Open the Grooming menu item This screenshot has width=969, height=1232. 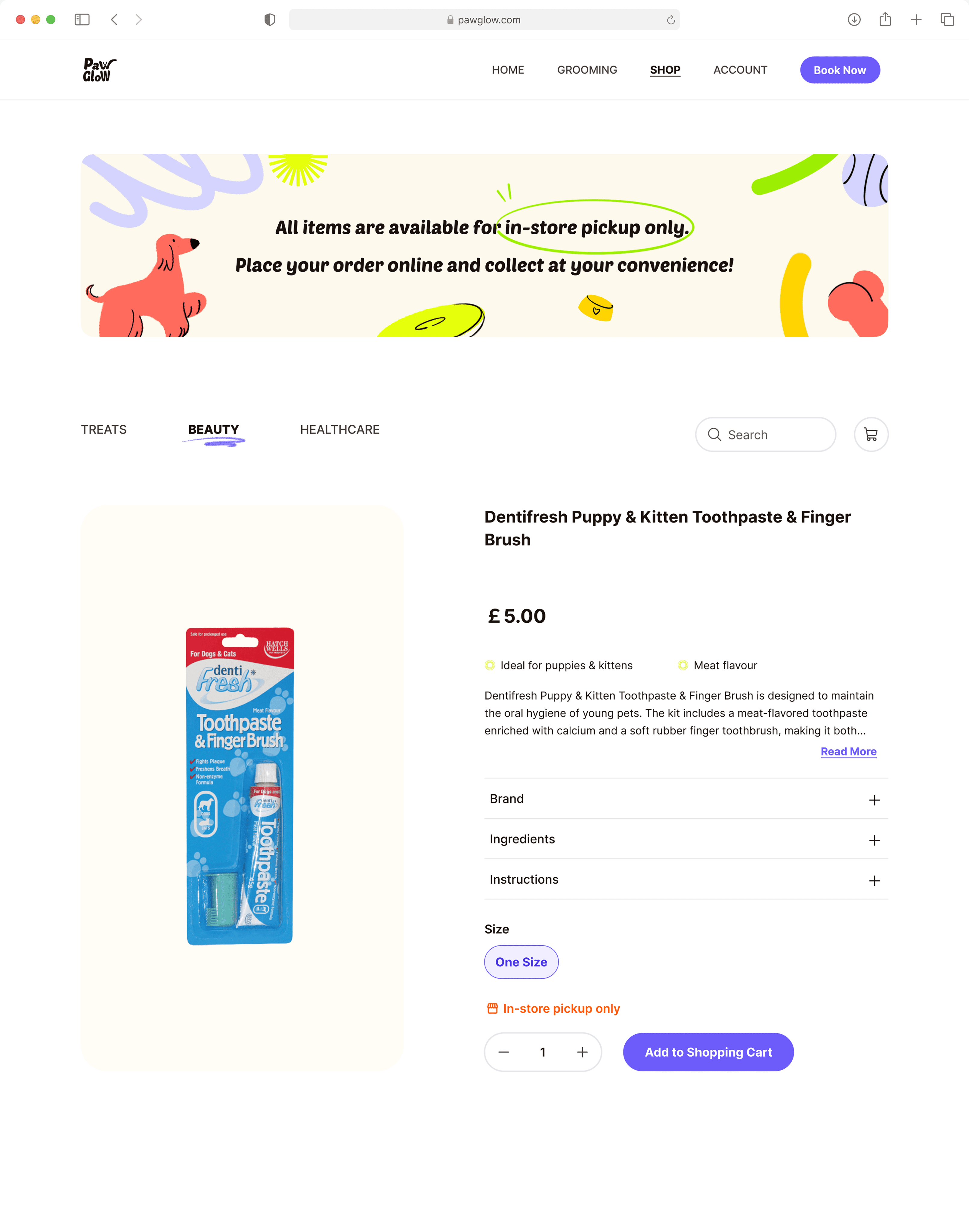[x=587, y=70]
